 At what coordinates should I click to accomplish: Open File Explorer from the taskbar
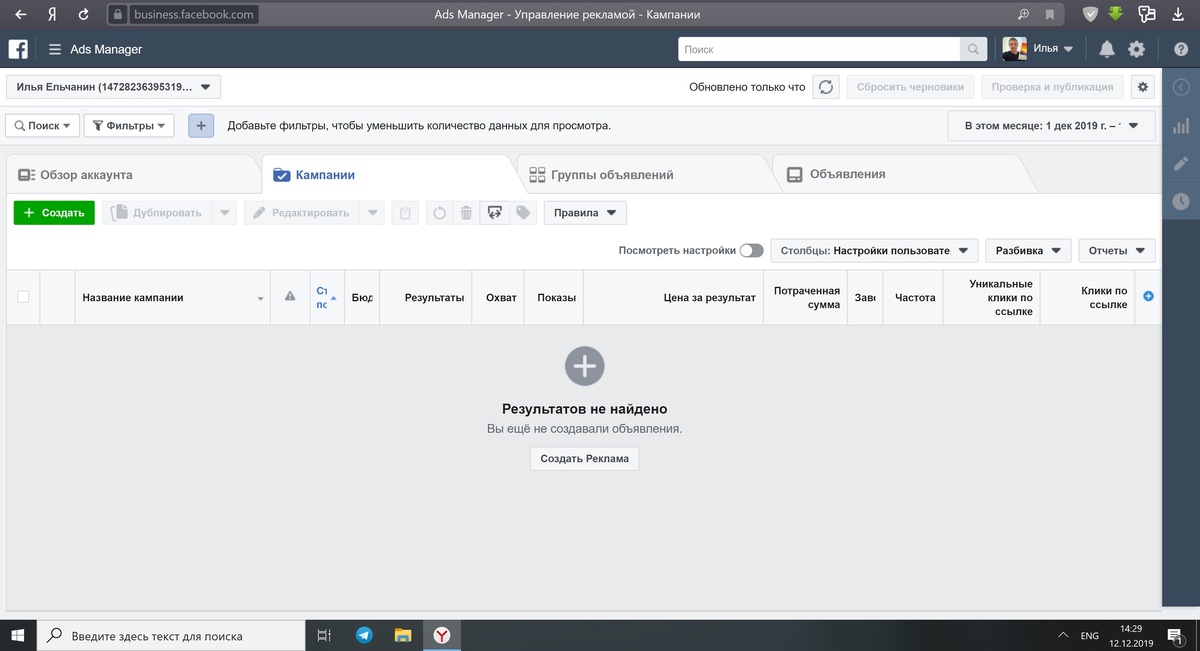coord(403,635)
